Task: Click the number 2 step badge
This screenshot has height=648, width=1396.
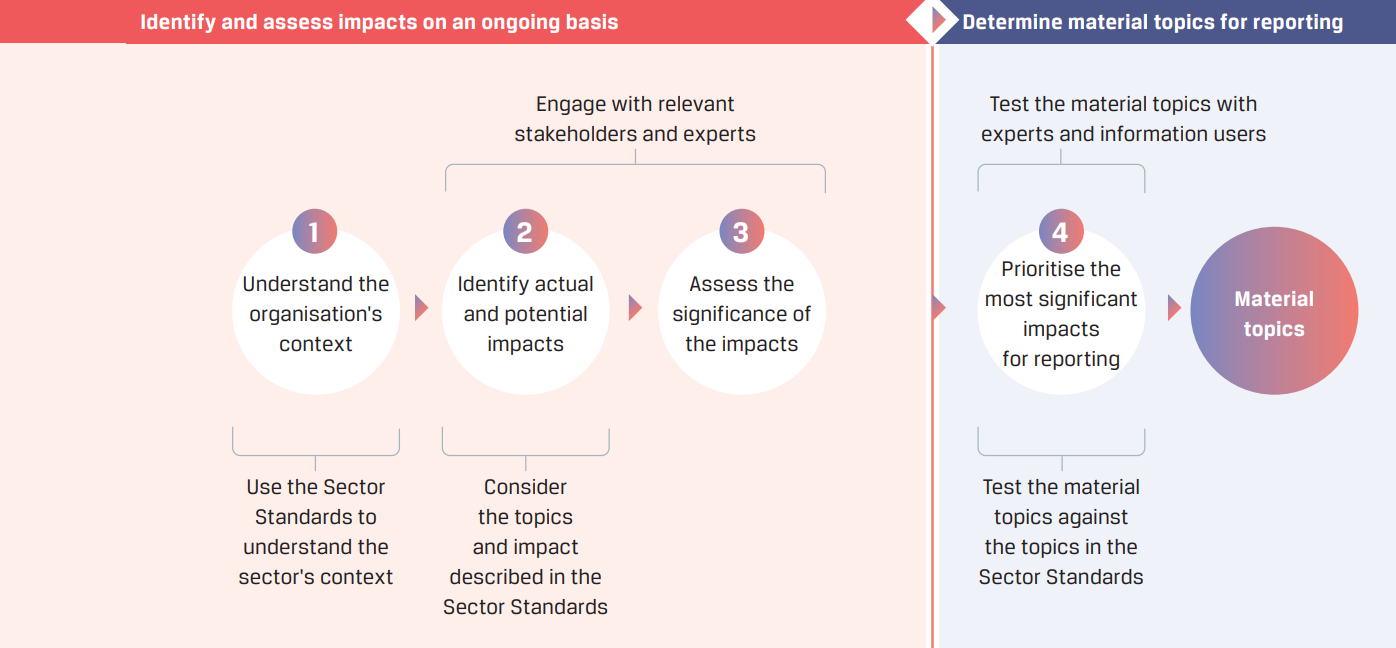Action: pos(525,232)
